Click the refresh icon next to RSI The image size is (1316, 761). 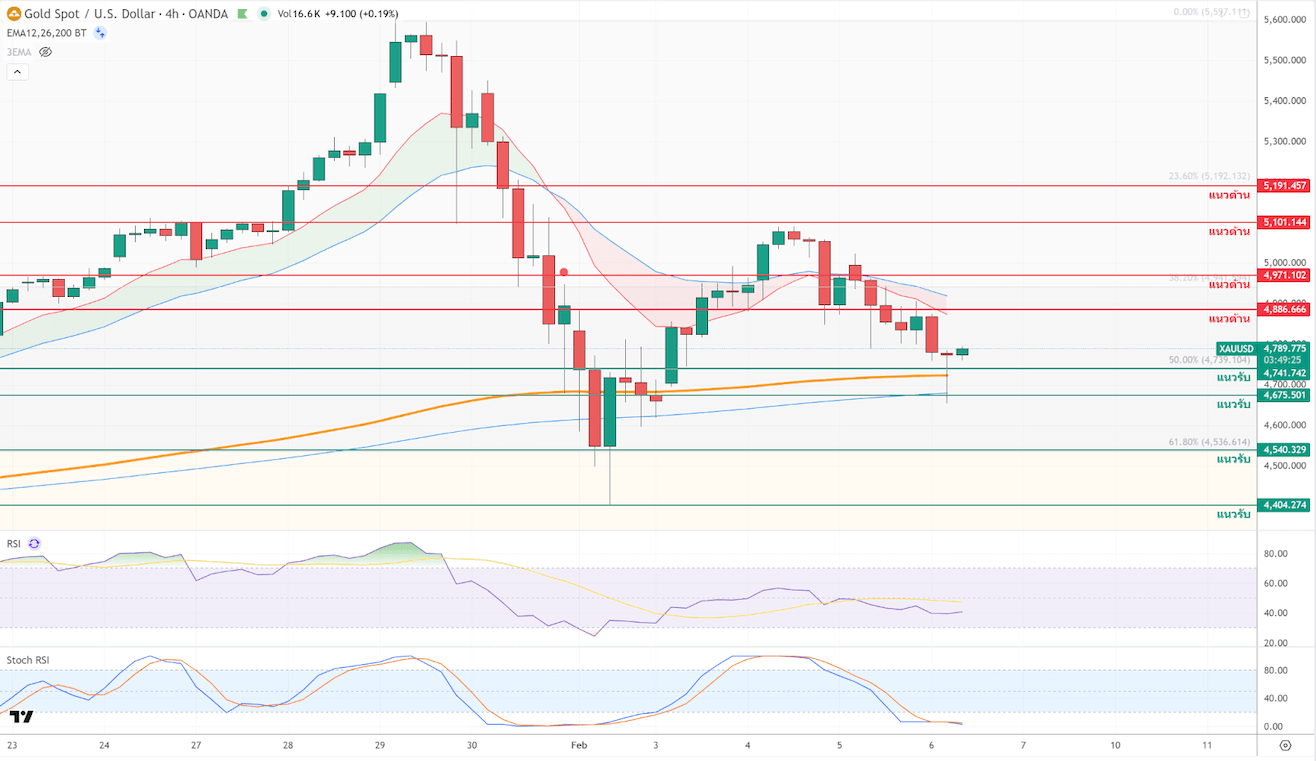point(35,544)
